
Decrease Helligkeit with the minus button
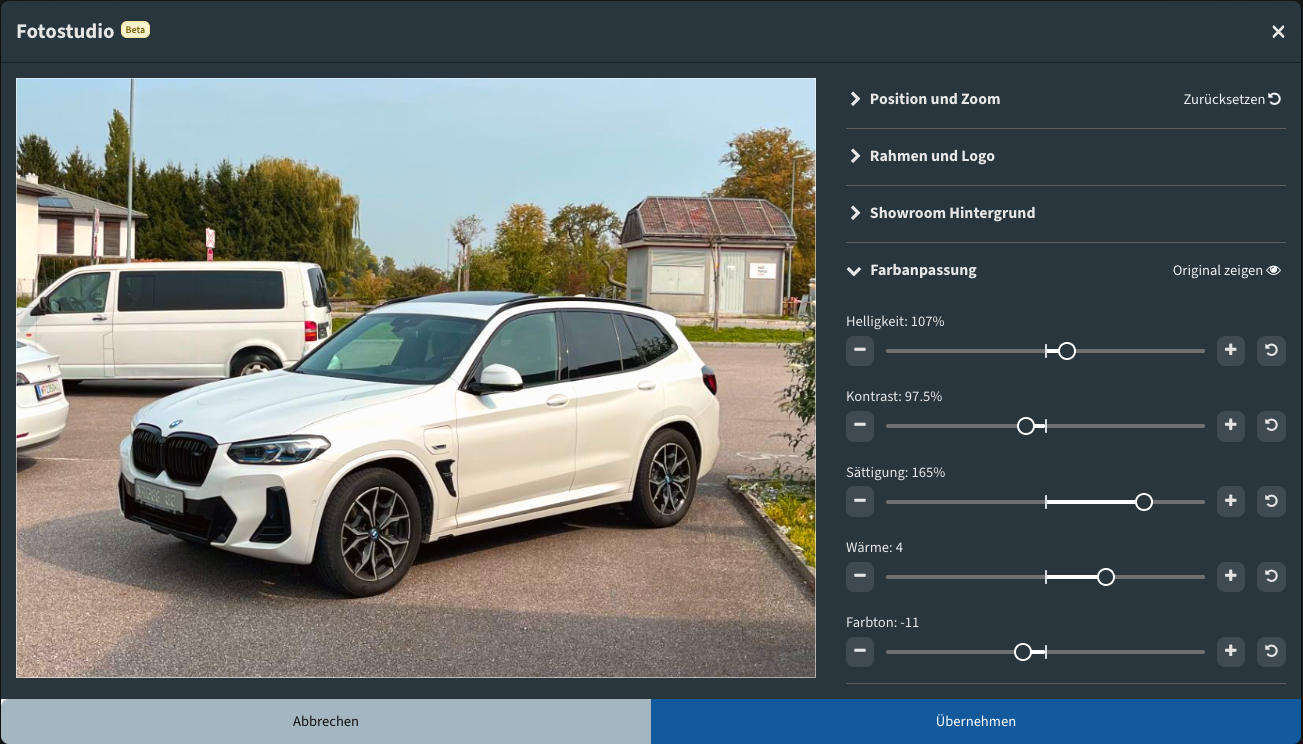click(x=860, y=351)
